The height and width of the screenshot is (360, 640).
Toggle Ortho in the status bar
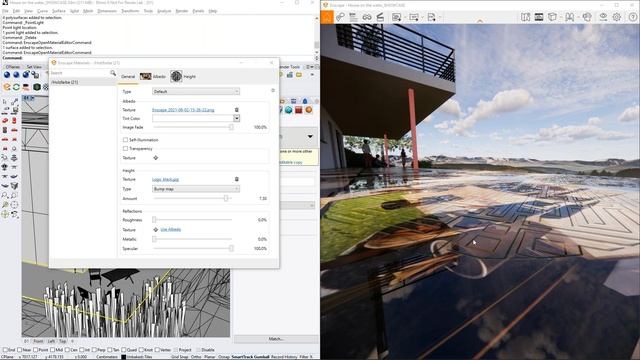pyautogui.click(x=196, y=356)
